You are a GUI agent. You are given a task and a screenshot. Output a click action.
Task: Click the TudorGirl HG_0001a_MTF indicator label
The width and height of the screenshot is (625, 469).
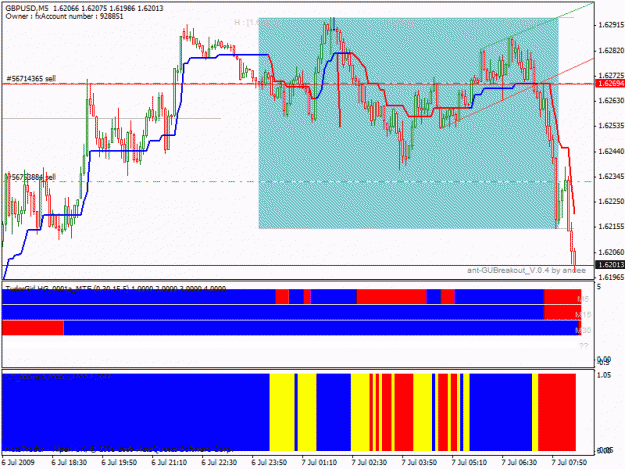[116, 289]
